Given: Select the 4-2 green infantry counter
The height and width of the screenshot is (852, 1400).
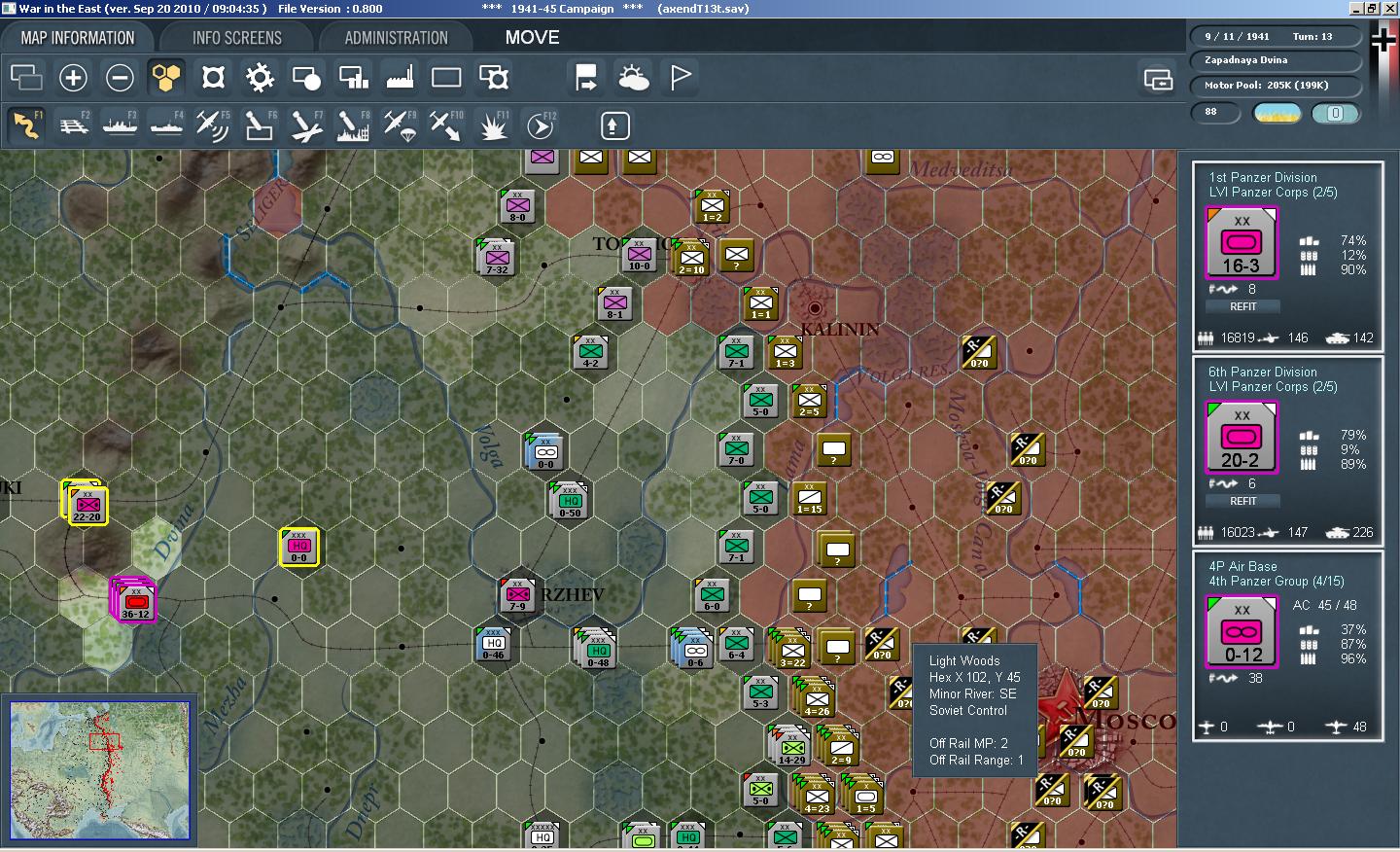Looking at the screenshot, I should point(590,351).
